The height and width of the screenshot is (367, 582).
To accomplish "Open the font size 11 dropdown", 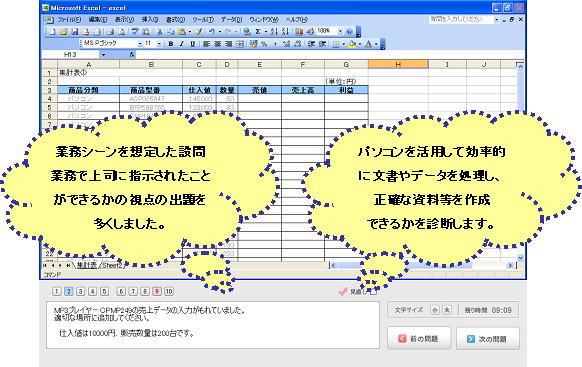I will click(159, 44).
